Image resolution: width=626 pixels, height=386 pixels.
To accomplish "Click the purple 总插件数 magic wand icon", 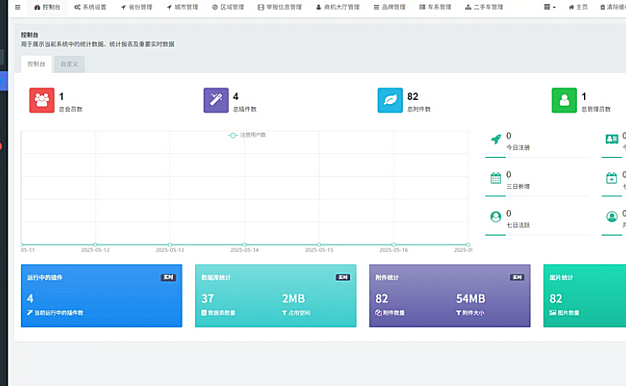I will coord(216,100).
